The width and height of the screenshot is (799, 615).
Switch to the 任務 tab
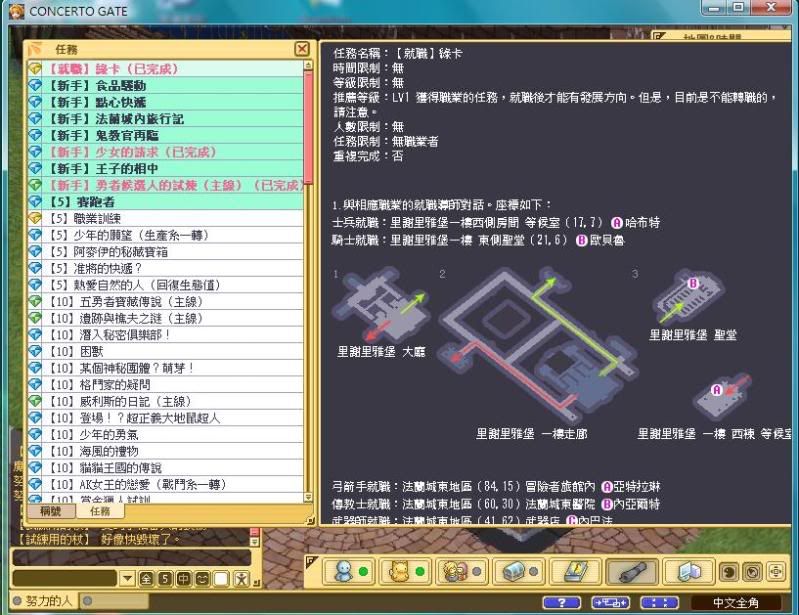[x=100, y=510]
